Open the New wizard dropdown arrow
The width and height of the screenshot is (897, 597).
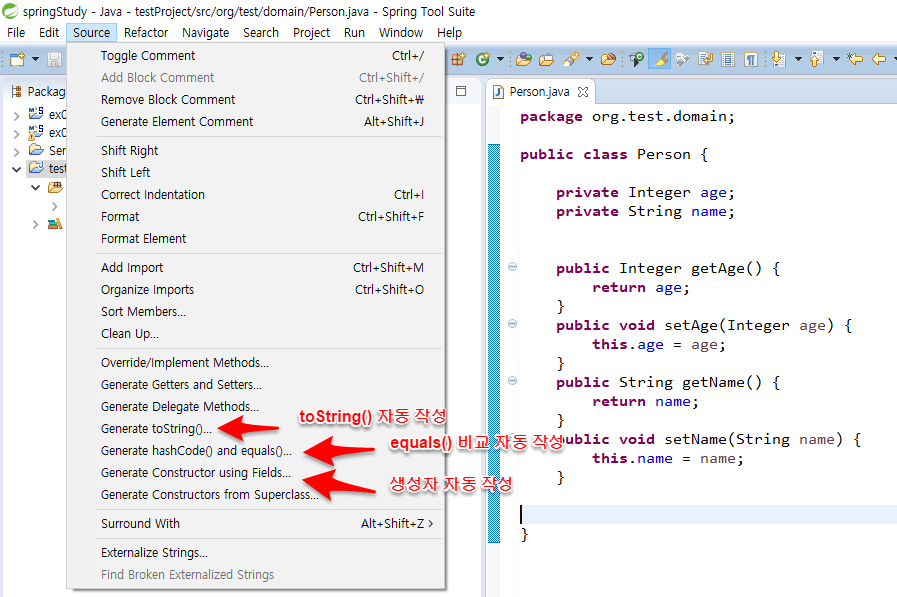pyautogui.click(x=35, y=59)
